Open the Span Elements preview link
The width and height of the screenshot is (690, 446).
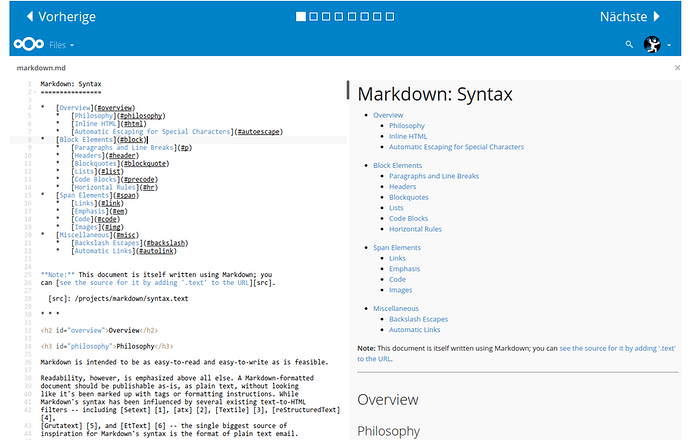(x=397, y=248)
